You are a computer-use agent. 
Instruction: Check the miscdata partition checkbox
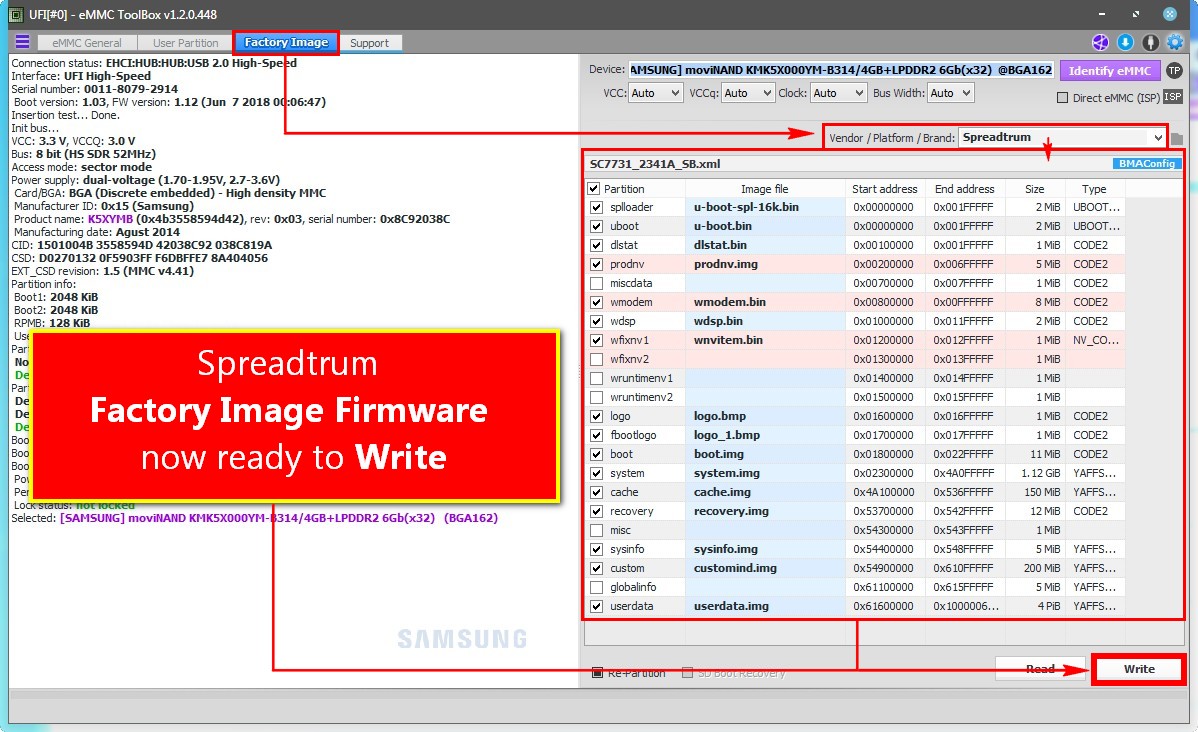click(597, 283)
